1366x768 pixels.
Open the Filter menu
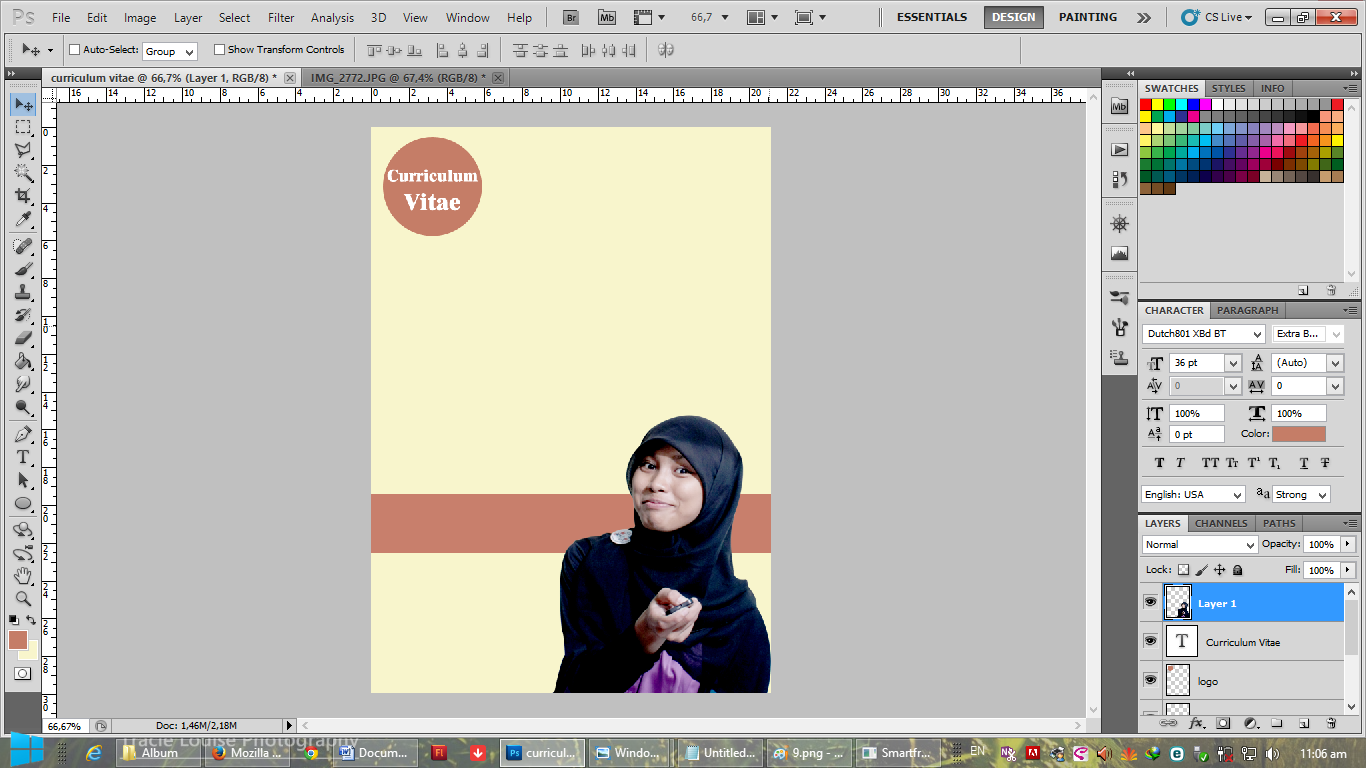tap(281, 17)
